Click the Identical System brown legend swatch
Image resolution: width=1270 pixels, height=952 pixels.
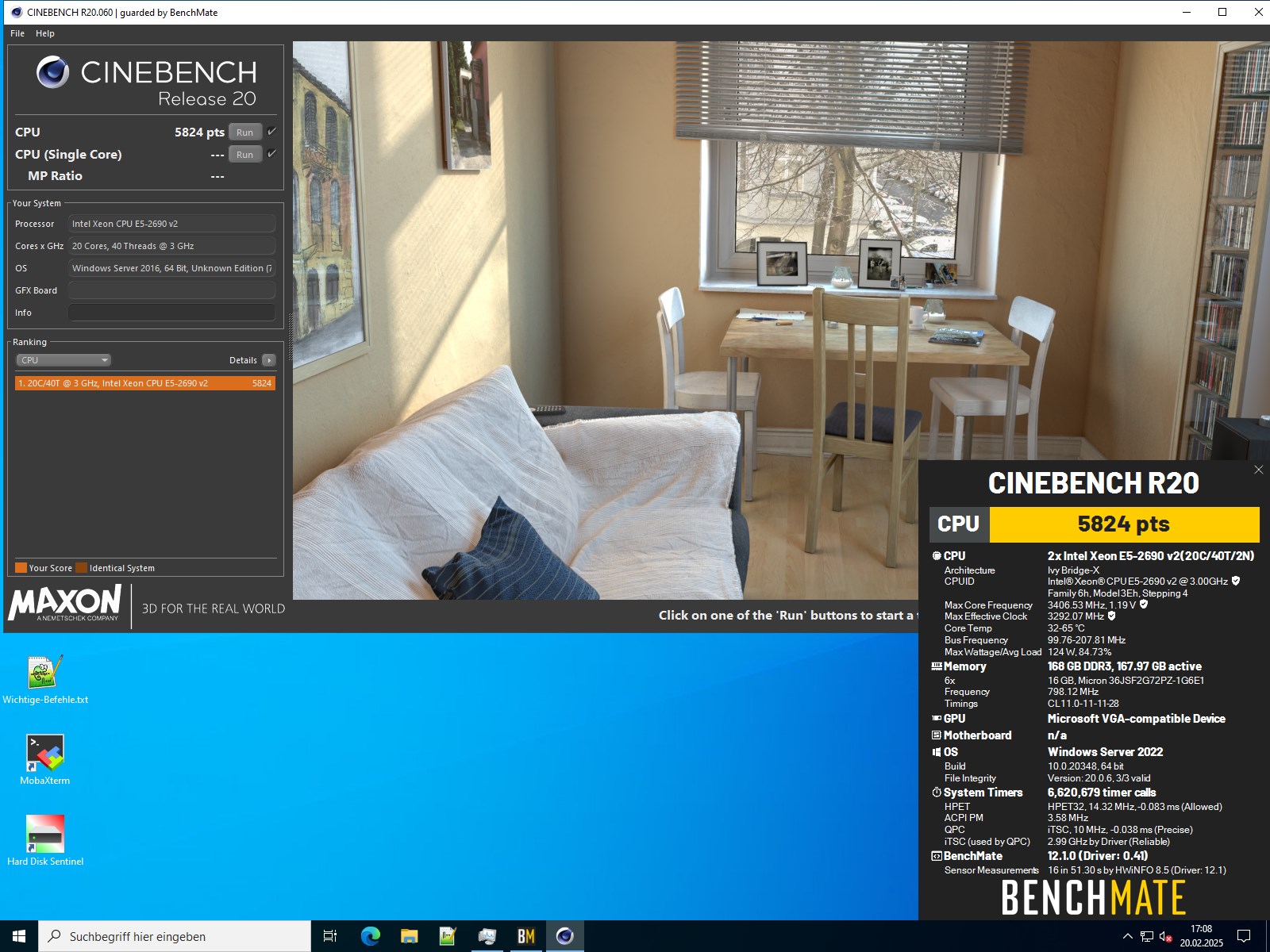pos(81,568)
